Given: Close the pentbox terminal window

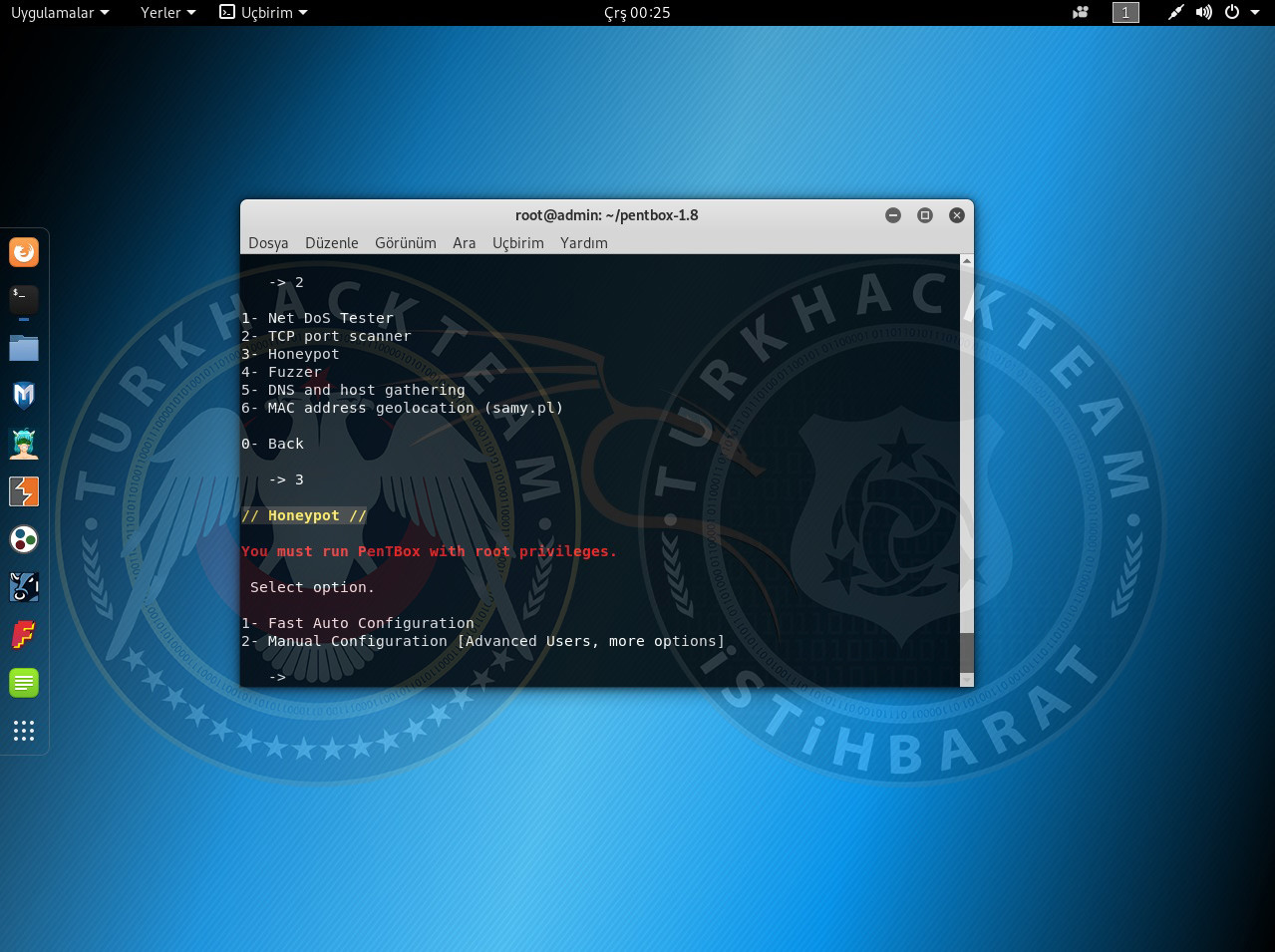Looking at the screenshot, I should point(957,215).
